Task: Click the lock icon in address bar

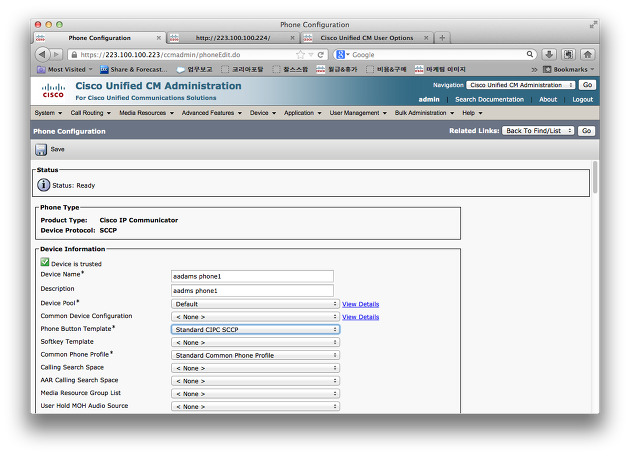Action: click(74, 55)
